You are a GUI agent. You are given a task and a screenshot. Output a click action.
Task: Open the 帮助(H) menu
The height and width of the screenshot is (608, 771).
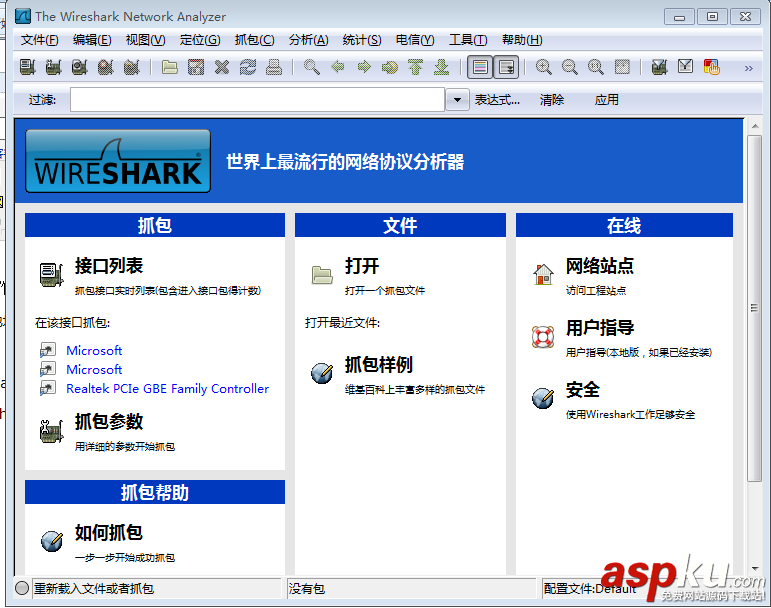[x=522, y=40]
